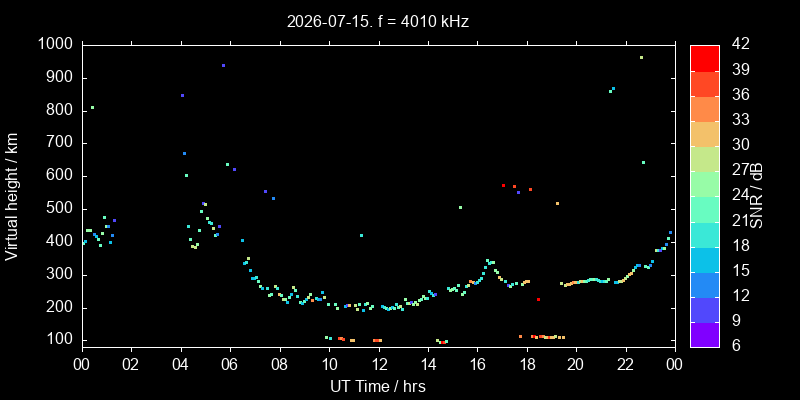Click the 12 tick label on time axis
800x400 pixels.
coord(379,364)
